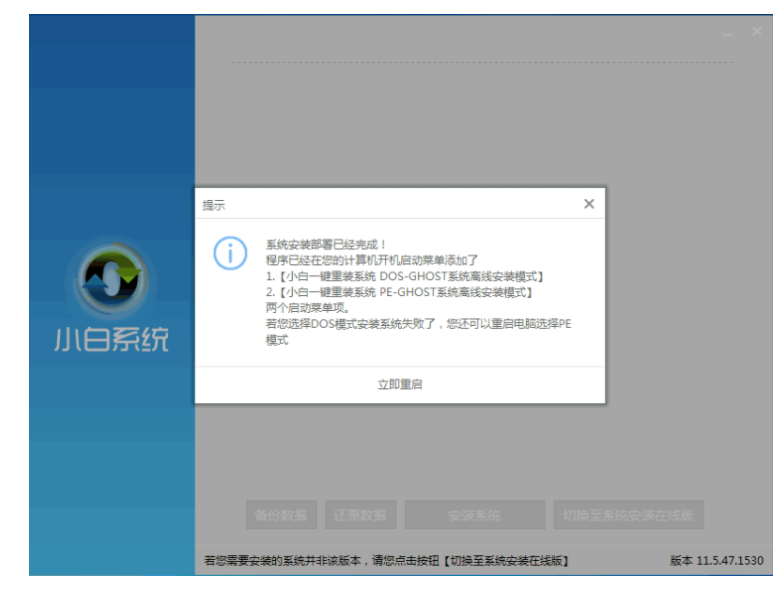Viewport: 782px width, 590px height.
Task: Click the blue info icon in the dialog
Action: pyautogui.click(x=230, y=254)
